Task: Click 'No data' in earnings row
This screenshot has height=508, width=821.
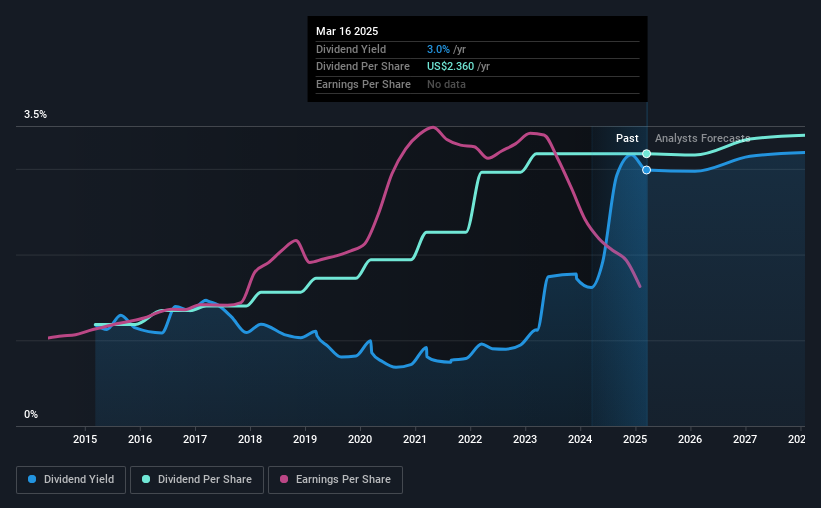Action: tap(446, 84)
